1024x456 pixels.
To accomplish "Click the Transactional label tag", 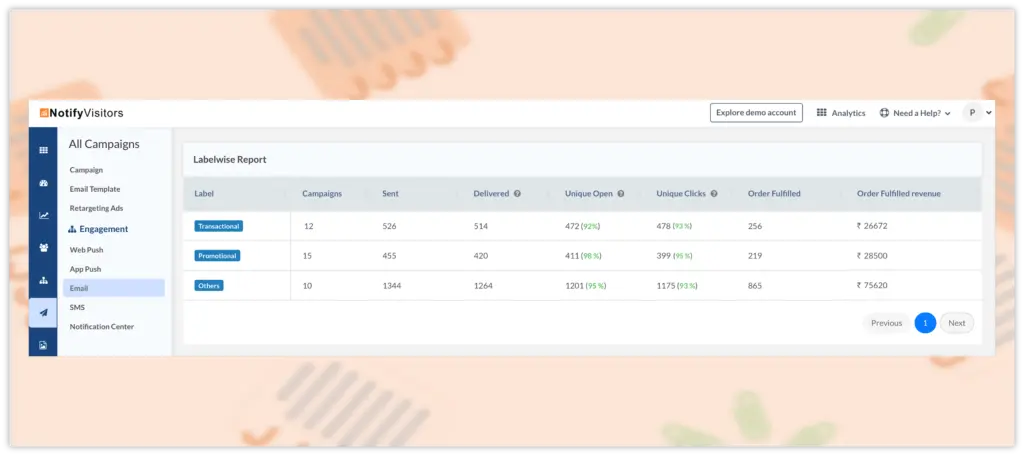I will tap(218, 226).
